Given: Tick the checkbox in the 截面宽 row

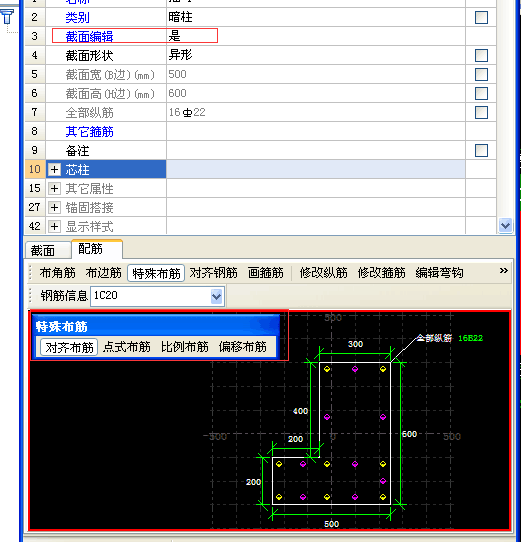Looking at the screenshot, I should tap(481, 75).
